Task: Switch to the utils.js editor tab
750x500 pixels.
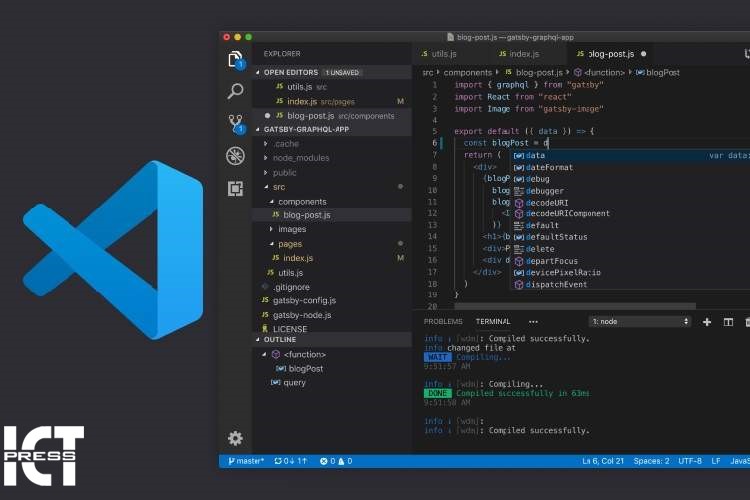Action: point(439,54)
